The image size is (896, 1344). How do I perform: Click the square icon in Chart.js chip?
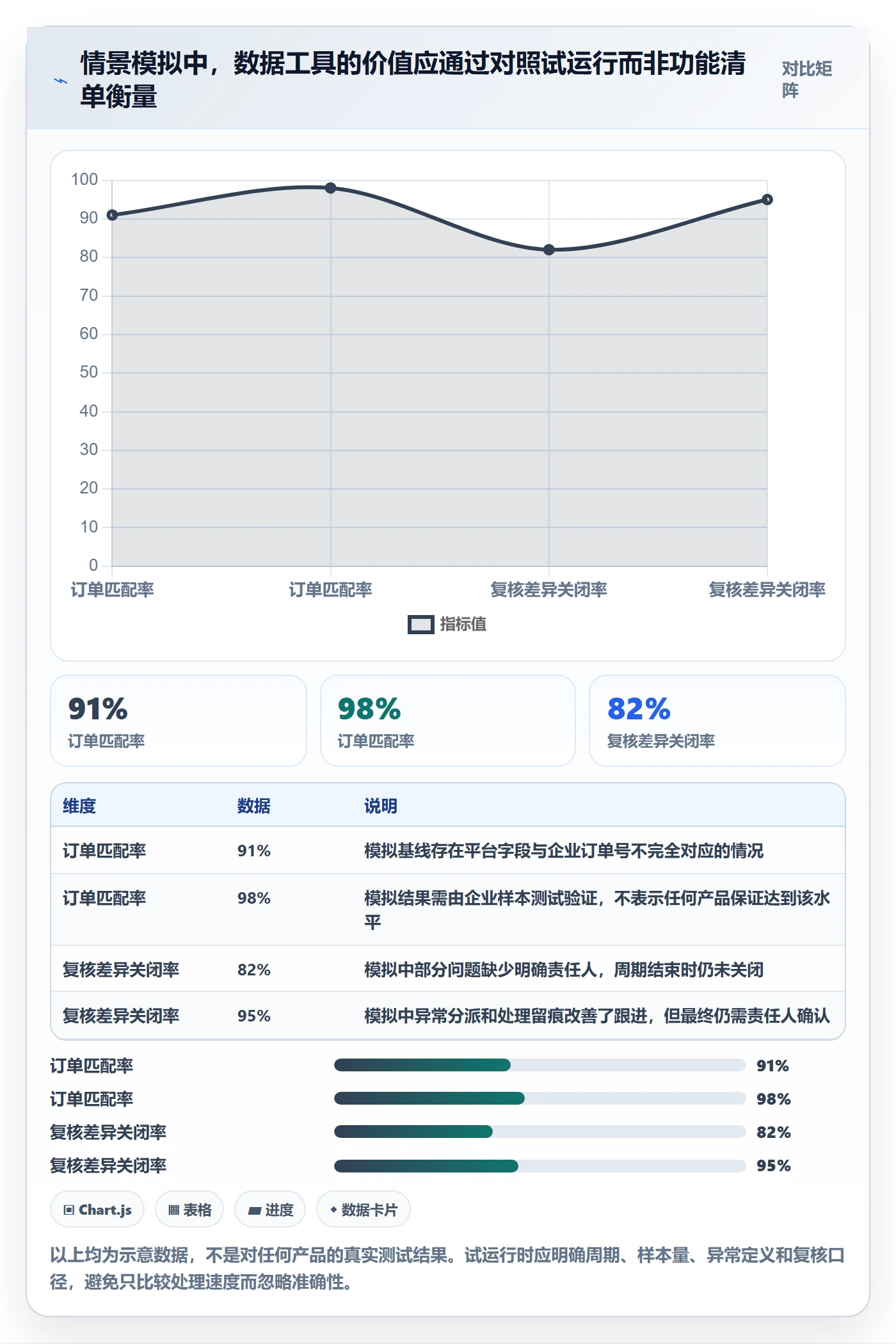(69, 1210)
